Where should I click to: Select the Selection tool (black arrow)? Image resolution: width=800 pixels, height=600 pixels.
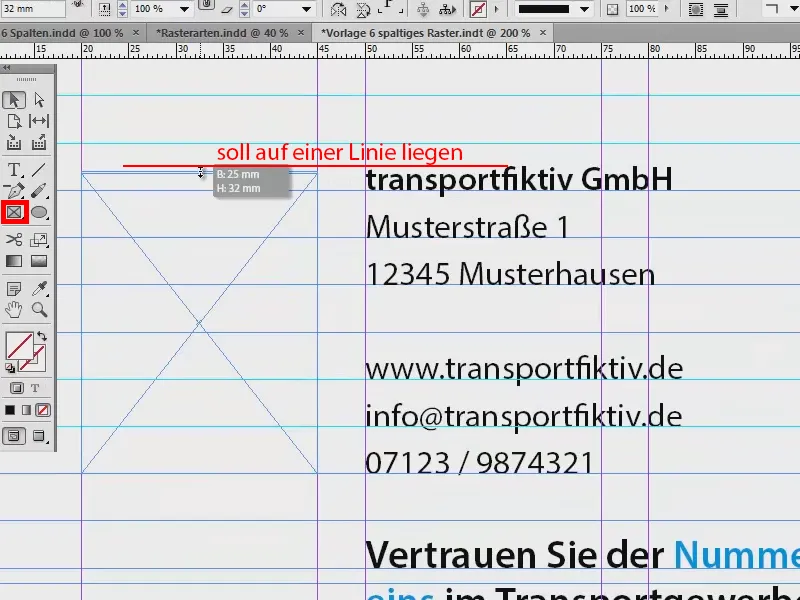14,99
